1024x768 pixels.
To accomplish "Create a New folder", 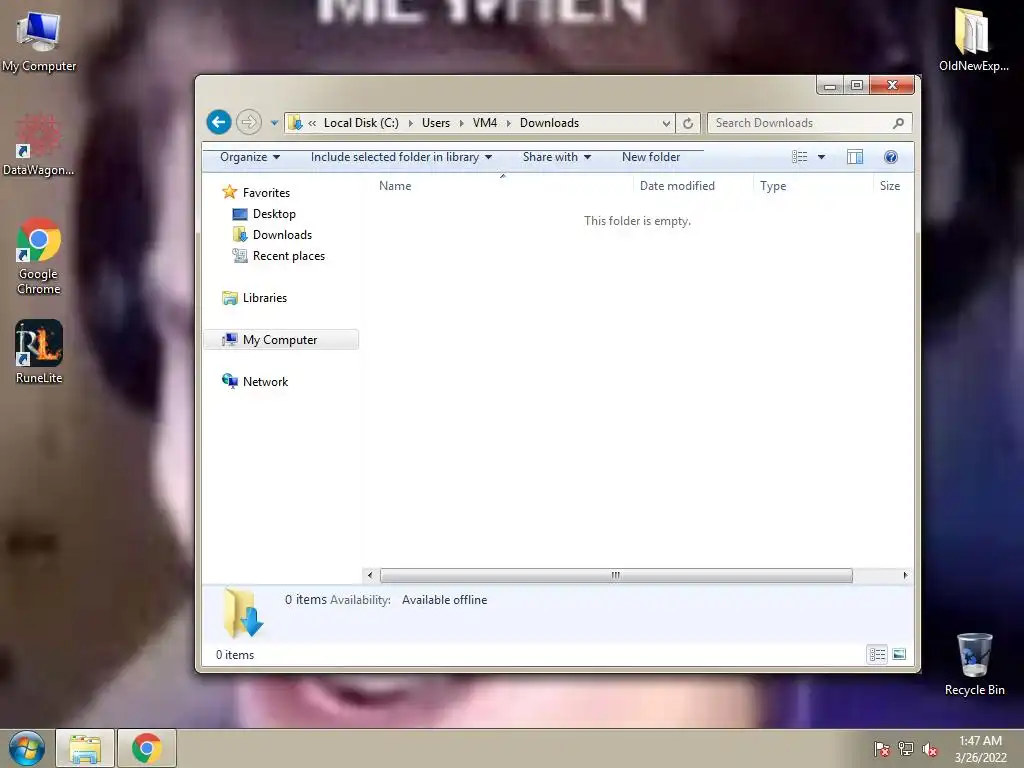I will pyautogui.click(x=650, y=157).
